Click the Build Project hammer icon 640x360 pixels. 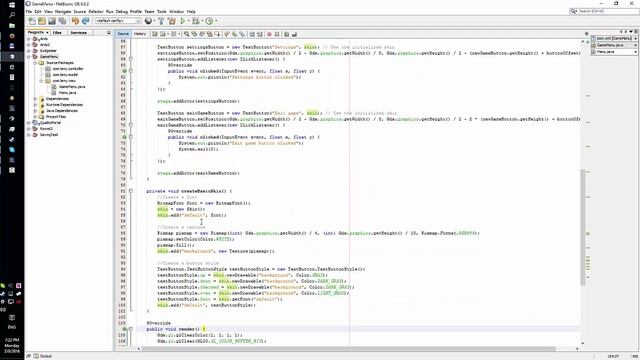point(161,21)
